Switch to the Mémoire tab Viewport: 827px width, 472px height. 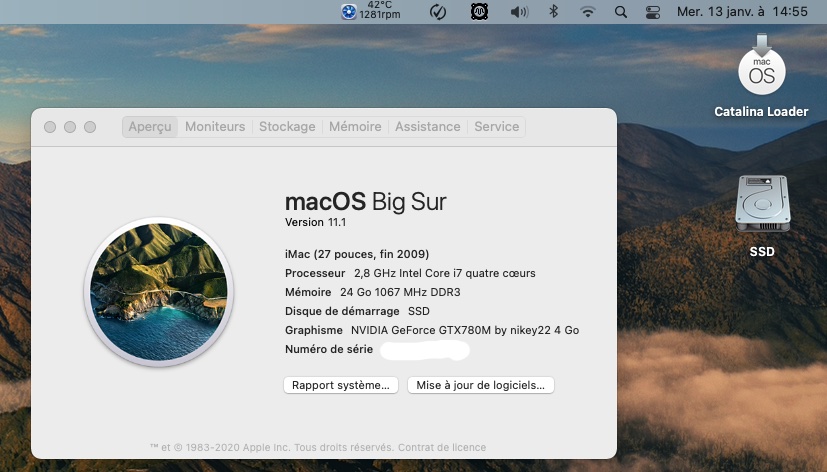(x=355, y=127)
